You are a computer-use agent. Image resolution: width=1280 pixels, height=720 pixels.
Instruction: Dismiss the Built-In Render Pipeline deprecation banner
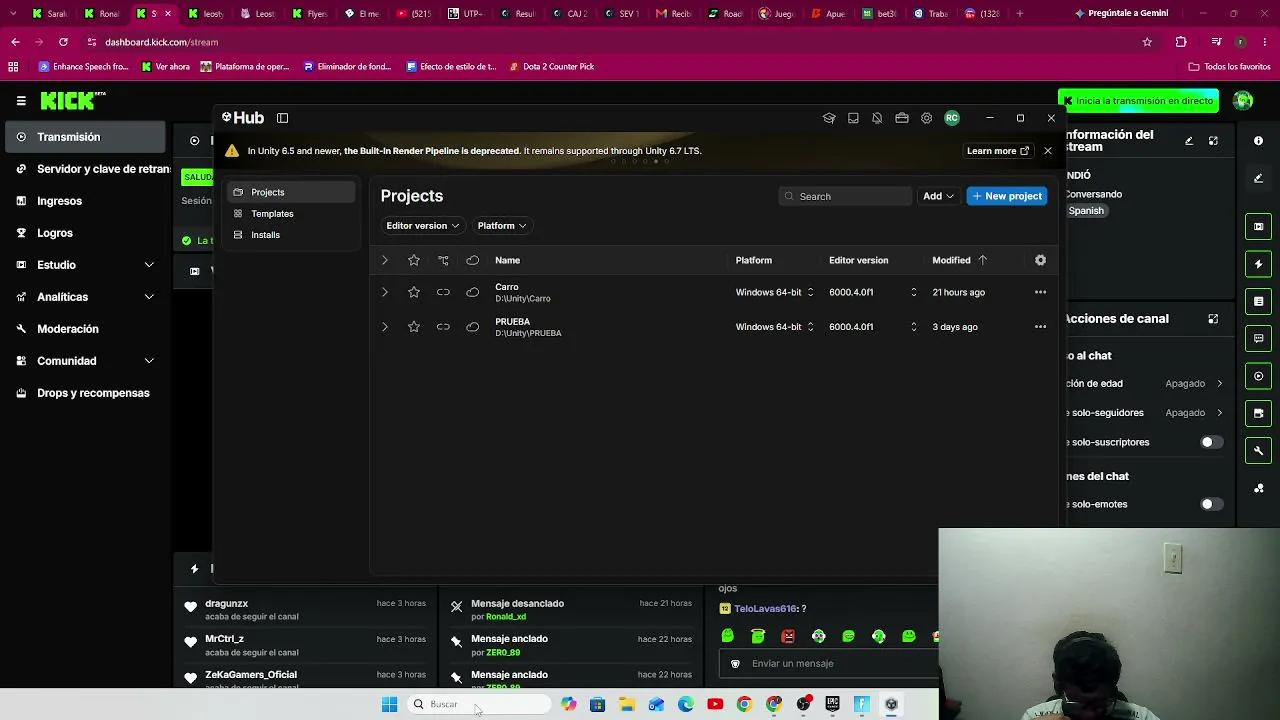pos(1047,151)
